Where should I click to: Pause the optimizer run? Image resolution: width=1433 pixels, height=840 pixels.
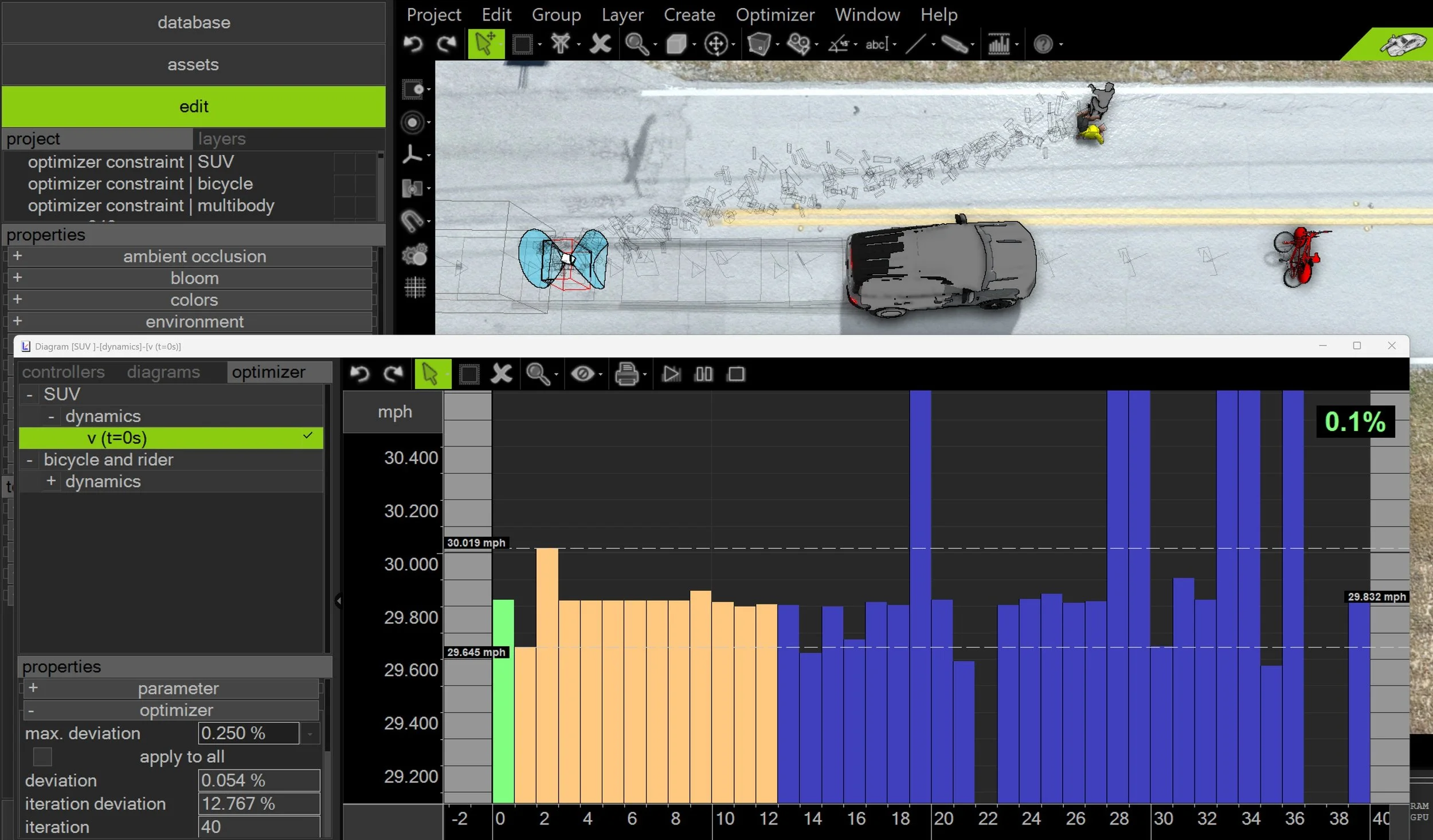point(703,374)
